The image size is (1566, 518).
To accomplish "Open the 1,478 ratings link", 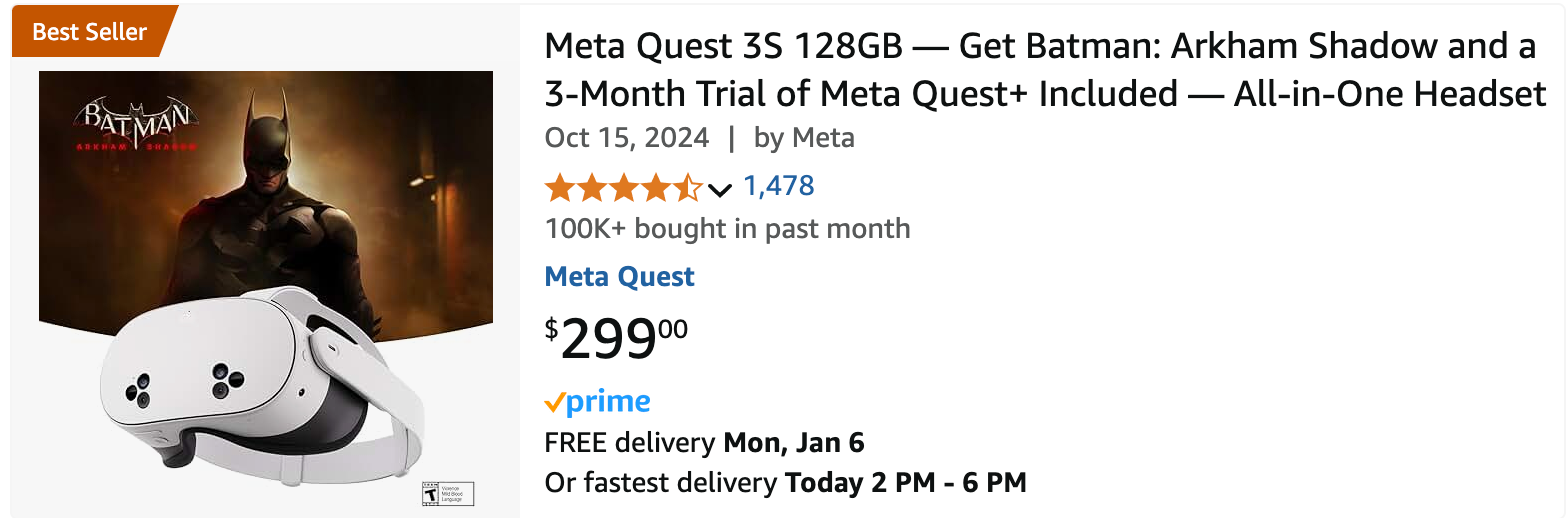I will [x=778, y=186].
